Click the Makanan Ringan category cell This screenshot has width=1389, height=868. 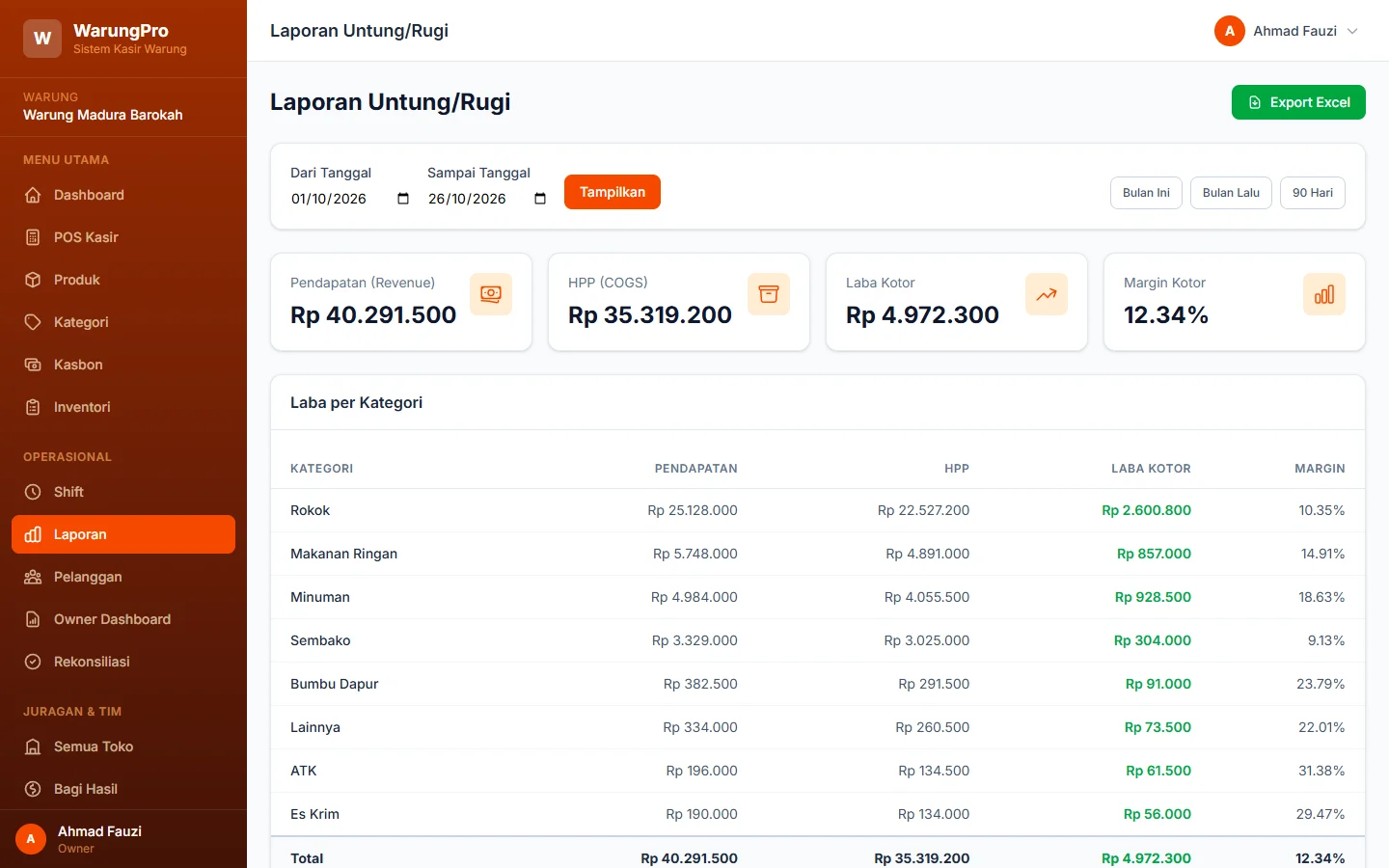344,554
